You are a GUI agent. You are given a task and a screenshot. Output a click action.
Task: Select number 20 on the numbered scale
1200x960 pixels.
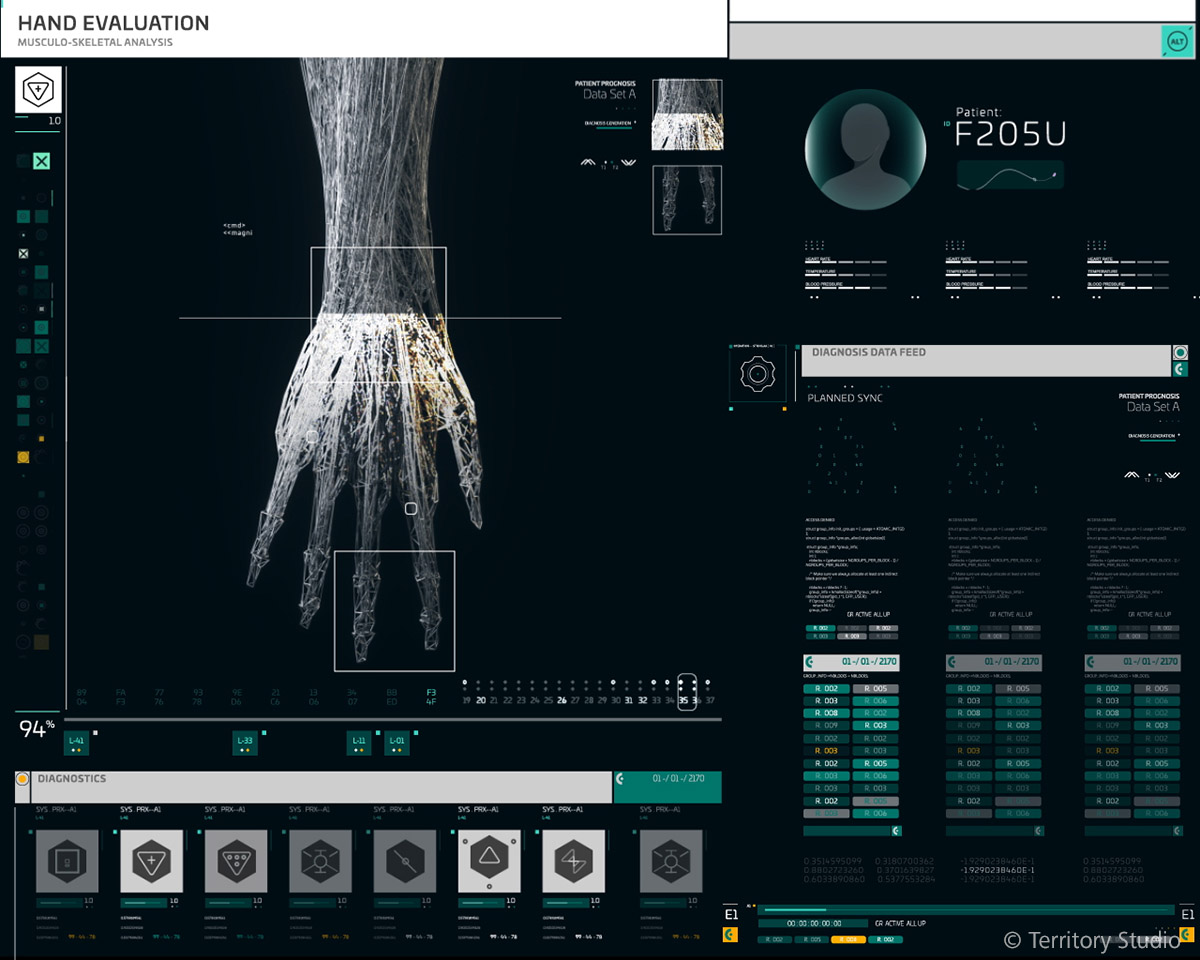point(481,701)
